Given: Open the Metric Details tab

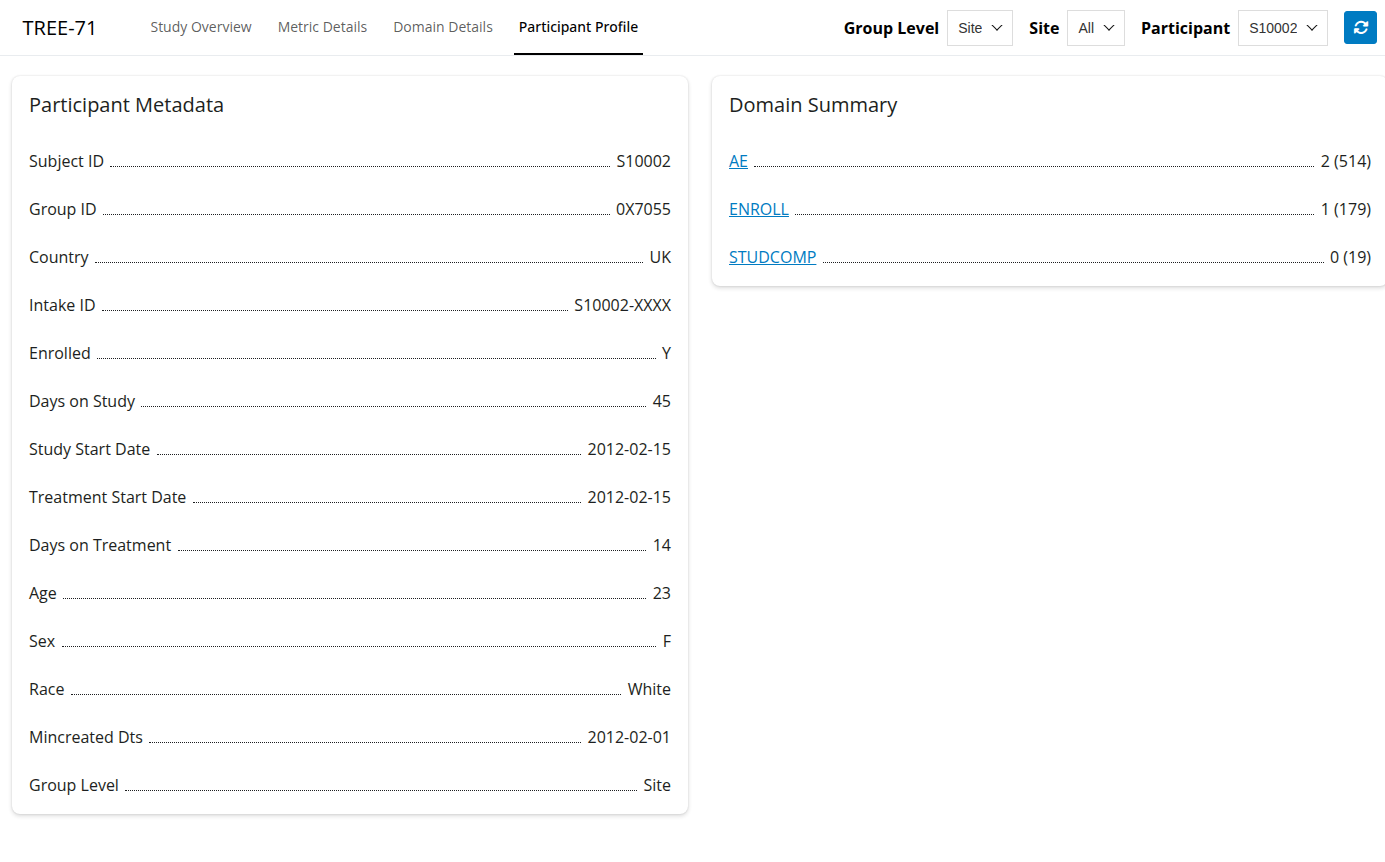Looking at the screenshot, I should tap(322, 27).
